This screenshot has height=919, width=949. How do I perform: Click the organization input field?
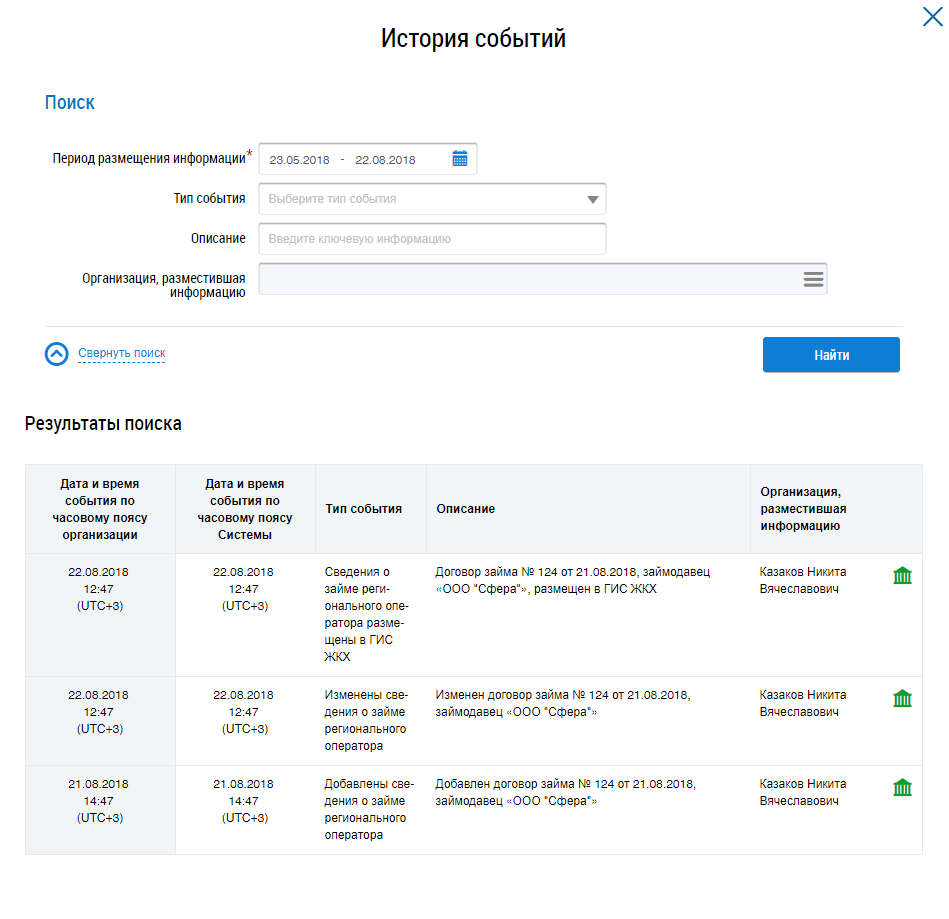tap(528, 279)
